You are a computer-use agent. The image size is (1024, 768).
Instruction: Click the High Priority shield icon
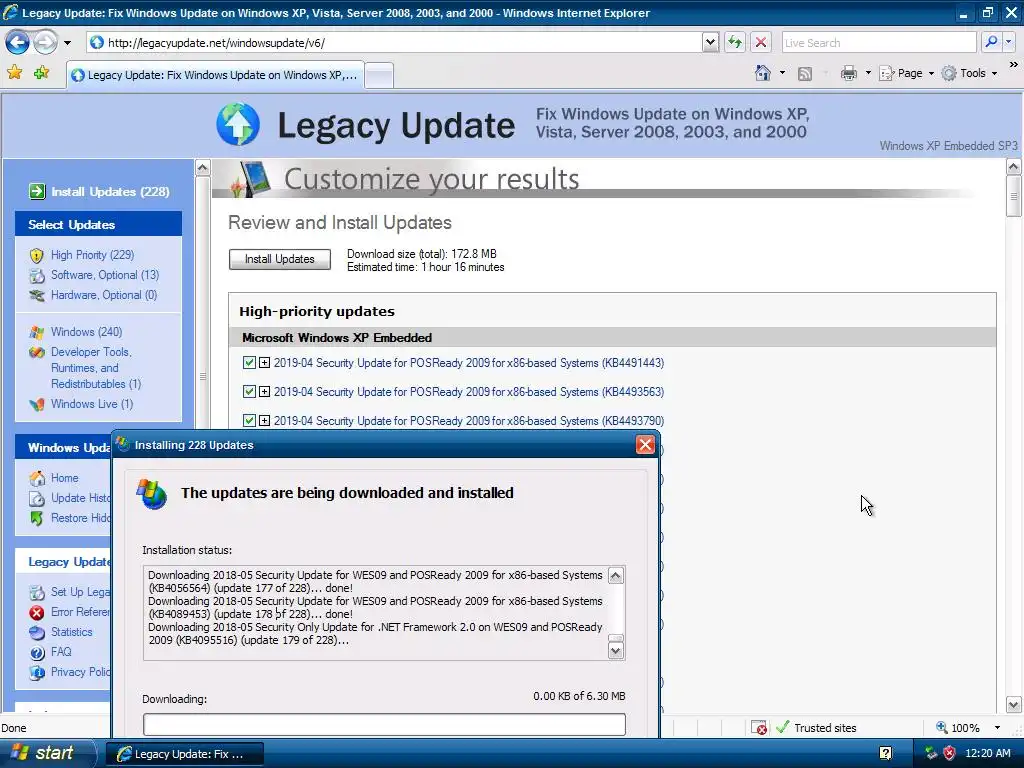[37, 255]
